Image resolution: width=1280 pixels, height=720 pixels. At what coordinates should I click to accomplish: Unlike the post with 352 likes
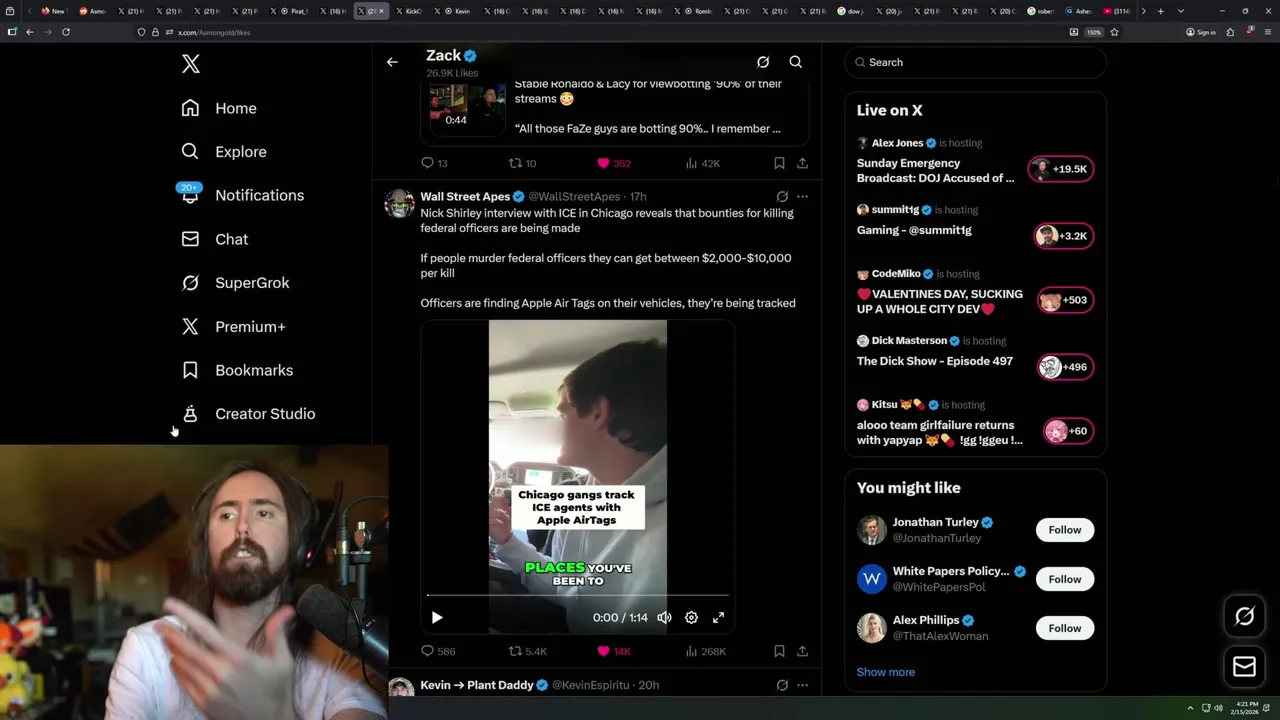click(613, 163)
